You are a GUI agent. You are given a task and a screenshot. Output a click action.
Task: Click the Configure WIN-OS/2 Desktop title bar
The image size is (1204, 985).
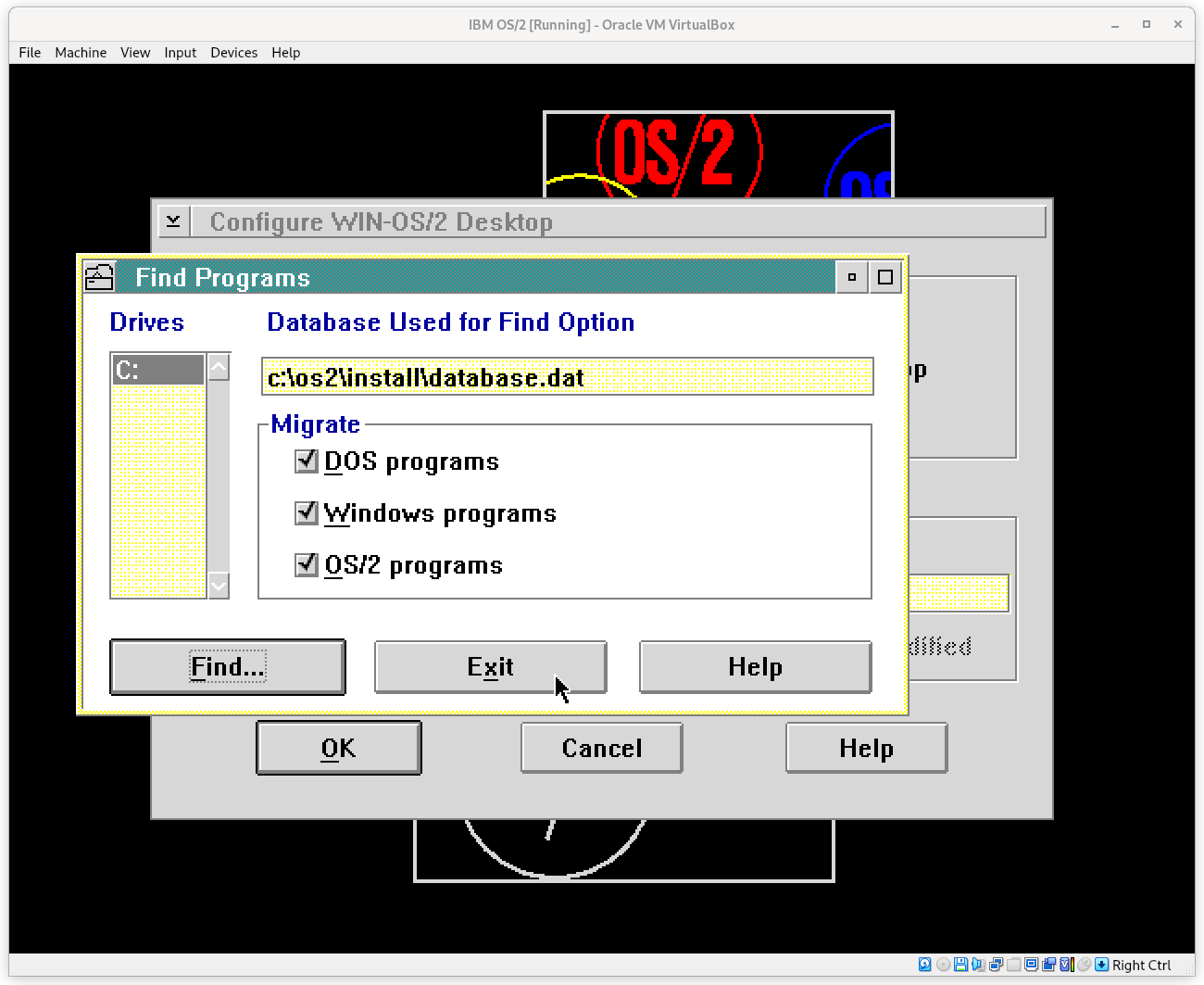pos(618,221)
